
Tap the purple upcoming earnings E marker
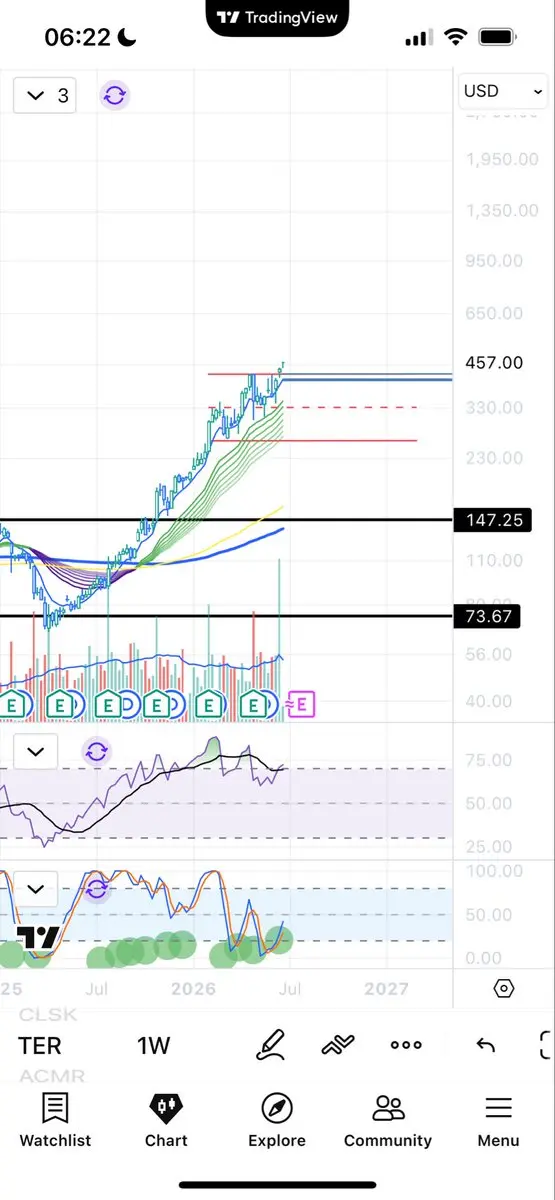(x=303, y=704)
